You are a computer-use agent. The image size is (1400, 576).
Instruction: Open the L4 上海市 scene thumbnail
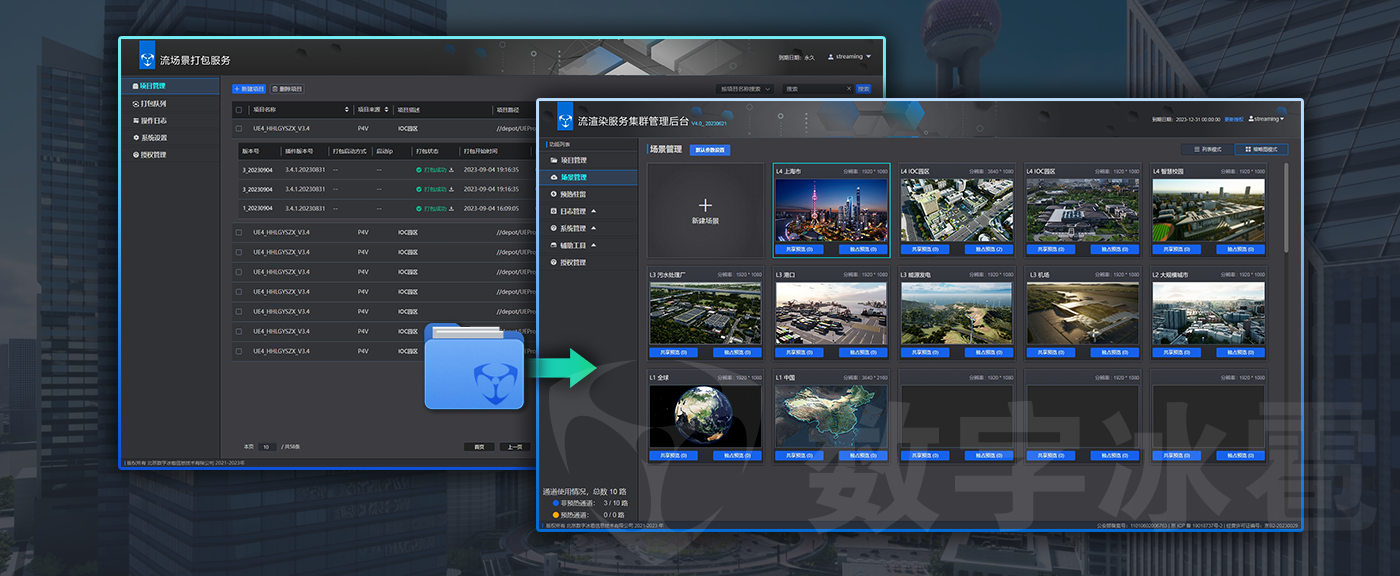pos(831,210)
